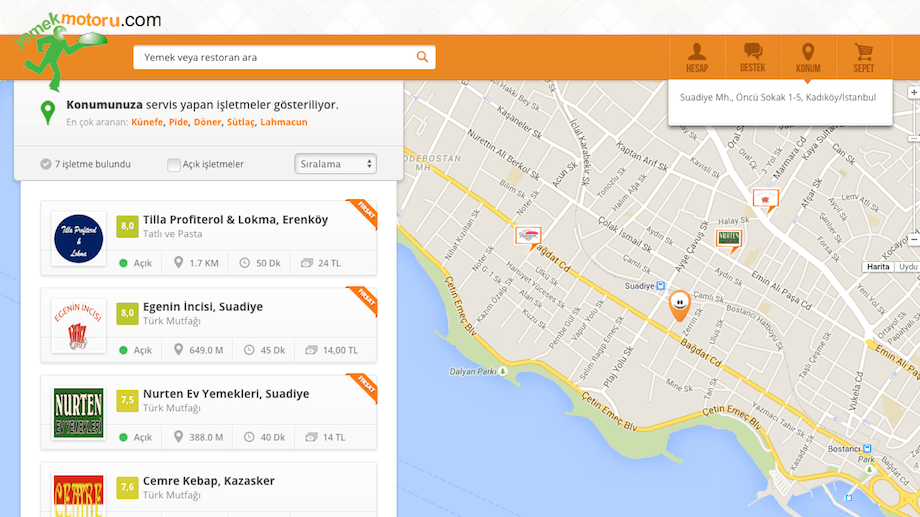Click the 8,0 rating badge for Egenin İncisi
Image resolution: width=920 pixels, height=517 pixels.
(127, 313)
